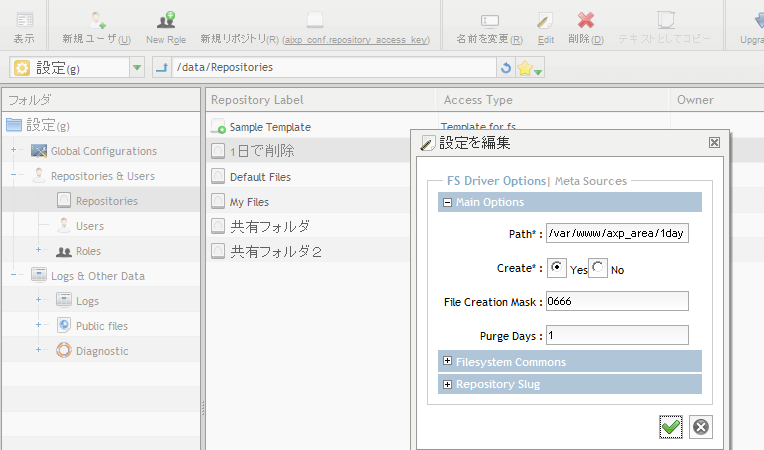Click the New Role icon

click(166, 20)
